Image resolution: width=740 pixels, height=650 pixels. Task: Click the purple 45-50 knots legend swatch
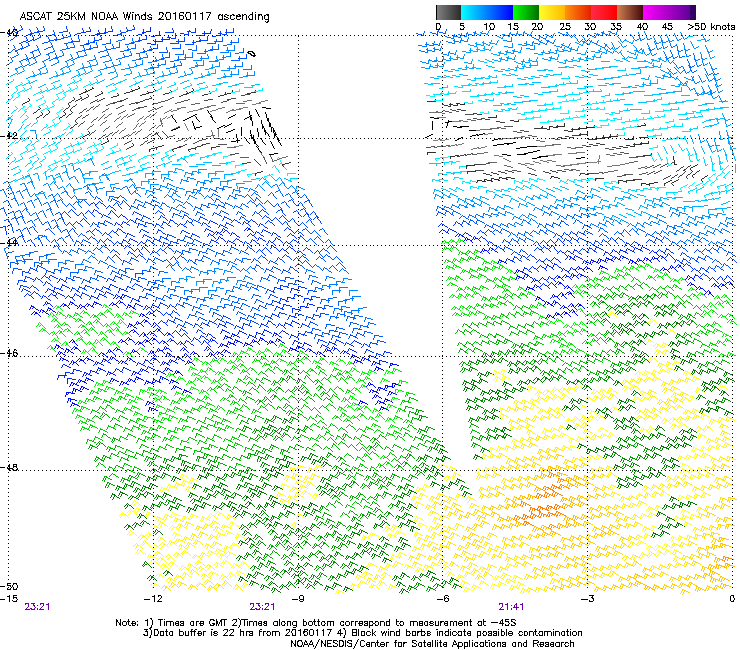pyautogui.click(x=682, y=12)
